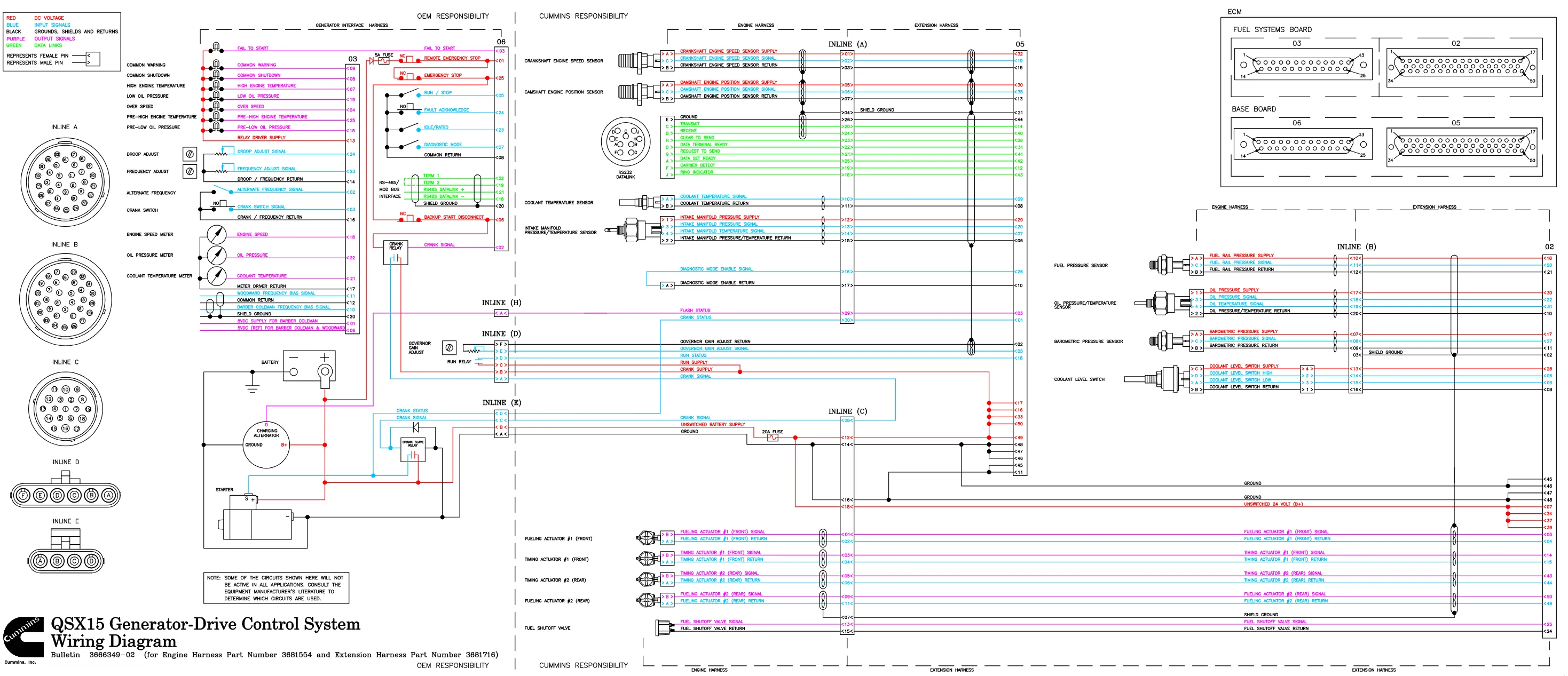This screenshot has width=1568, height=676.
Task: Click Fuel Systems Board connector 03 drawing
Action: pyautogui.click(x=1303, y=65)
